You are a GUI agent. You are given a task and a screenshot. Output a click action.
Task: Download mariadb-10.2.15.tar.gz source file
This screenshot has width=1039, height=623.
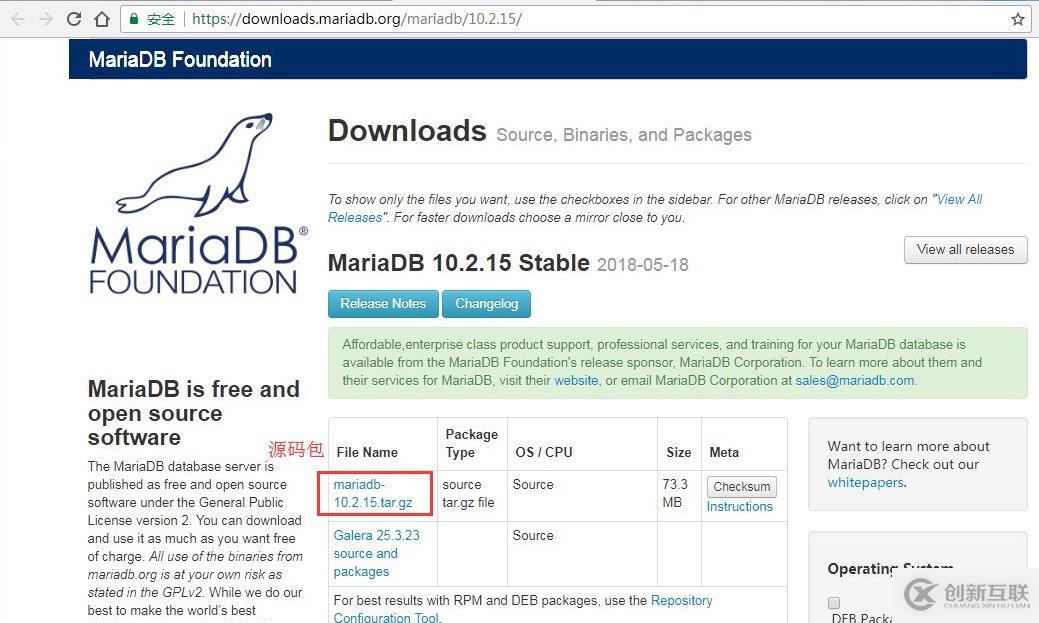click(373, 494)
